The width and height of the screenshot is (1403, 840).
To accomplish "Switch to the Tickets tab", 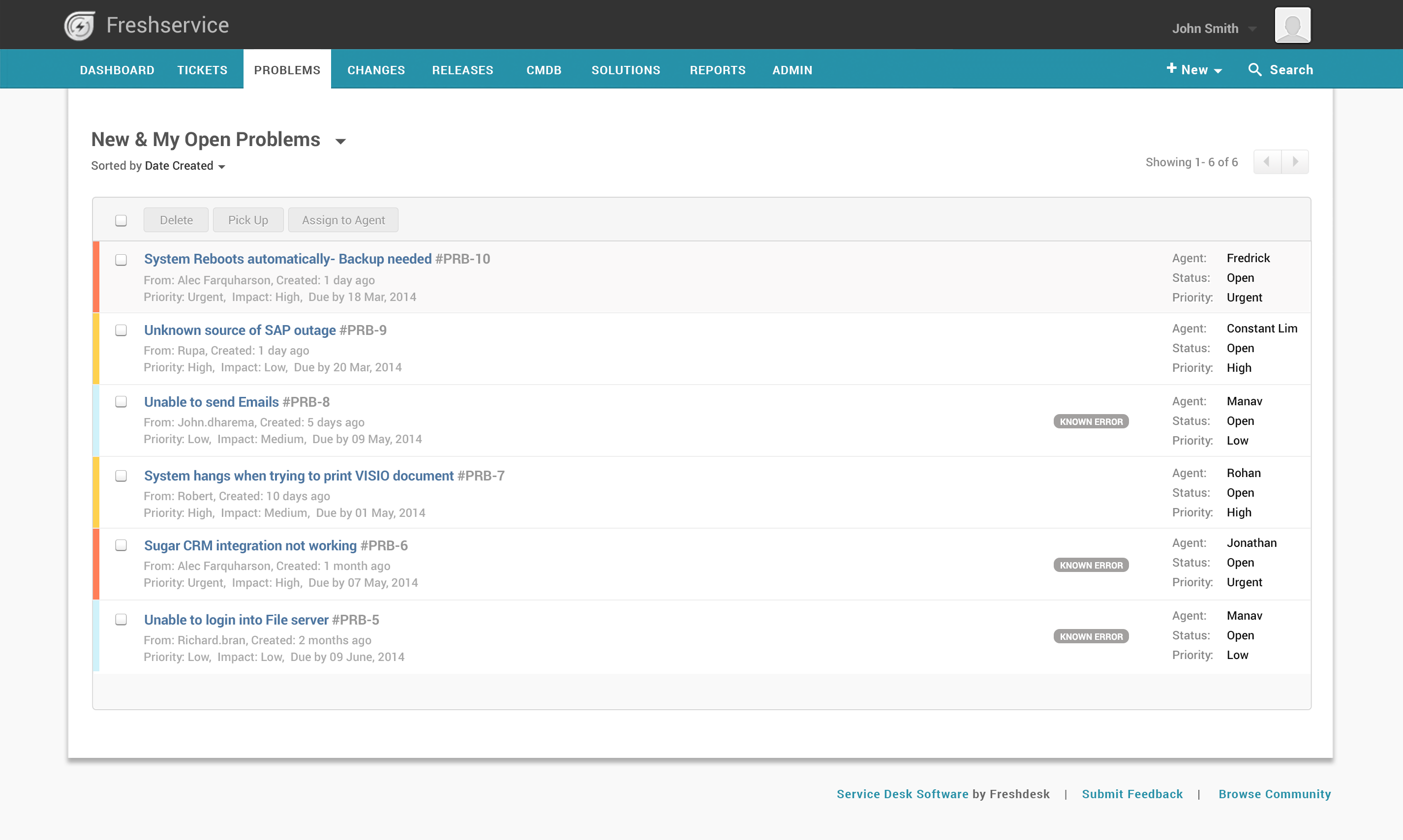I will (202, 70).
